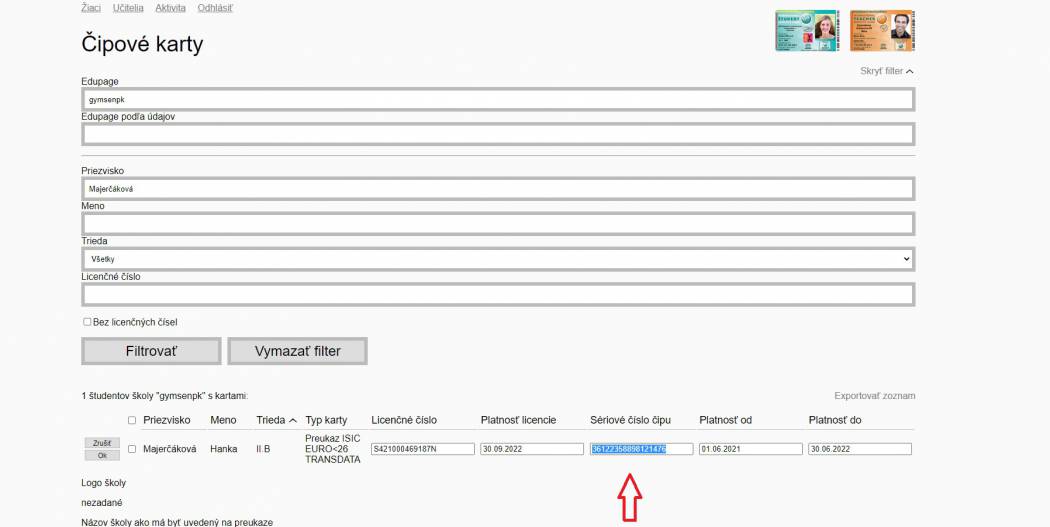Click the Zrušiť button in the row
This screenshot has width=1050, height=527.
pyautogui.click(x=102, y=443)
